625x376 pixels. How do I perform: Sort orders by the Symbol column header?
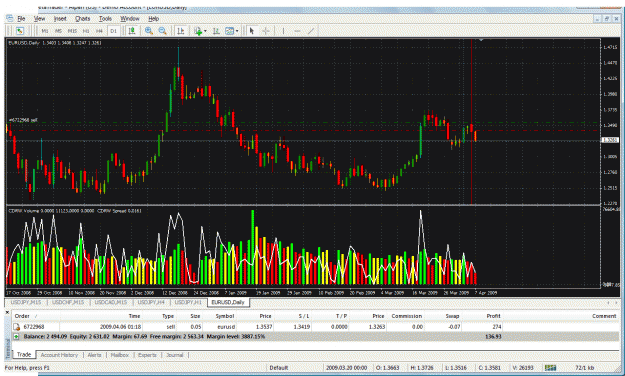(x=225, y=316)
